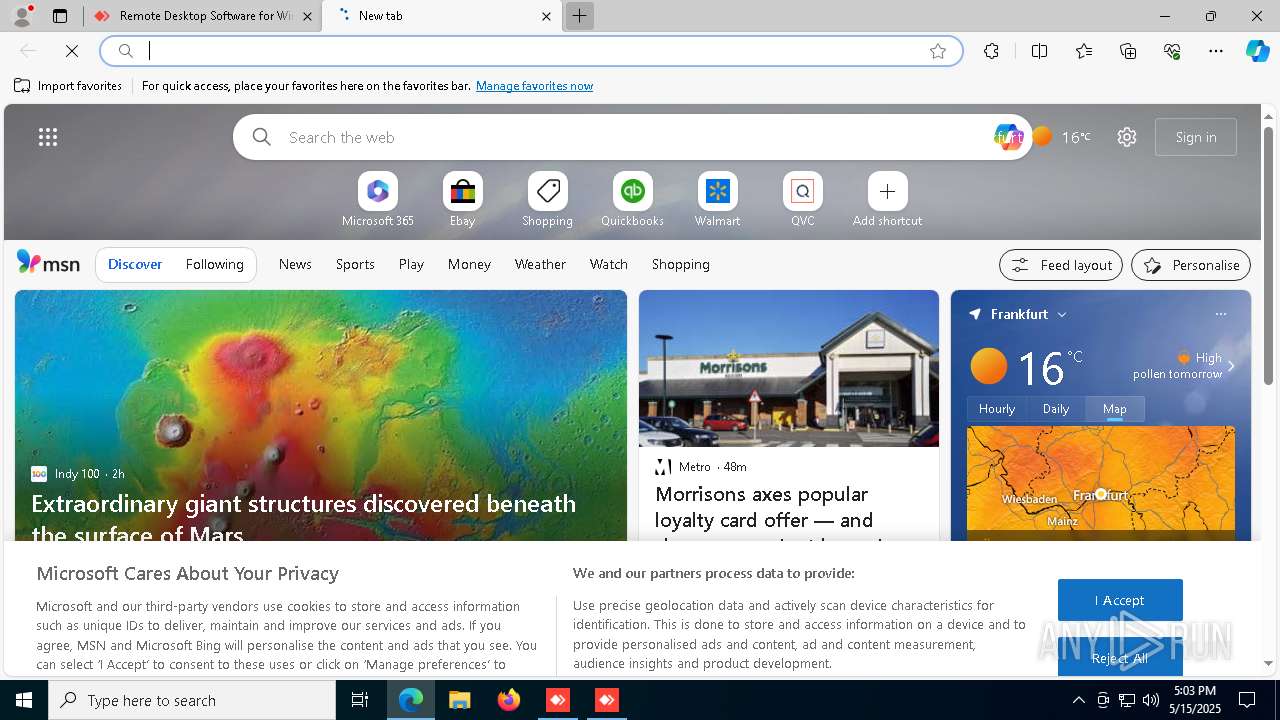The width and height of the screenshot is (1280, 720).
Task: Open Windows Start menu
Action: [x=24, y=700]
